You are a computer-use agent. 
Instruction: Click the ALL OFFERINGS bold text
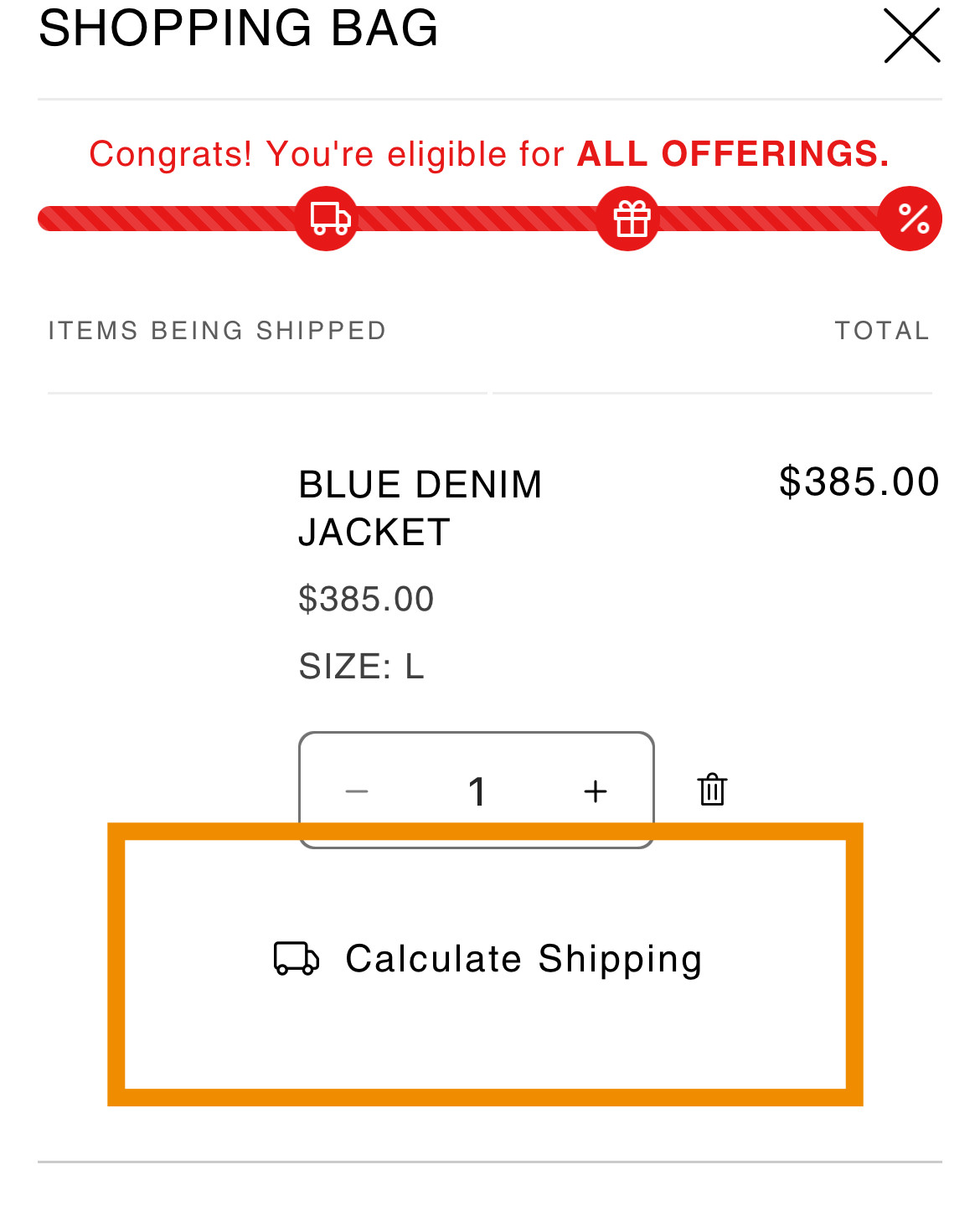tap(734, 154)
